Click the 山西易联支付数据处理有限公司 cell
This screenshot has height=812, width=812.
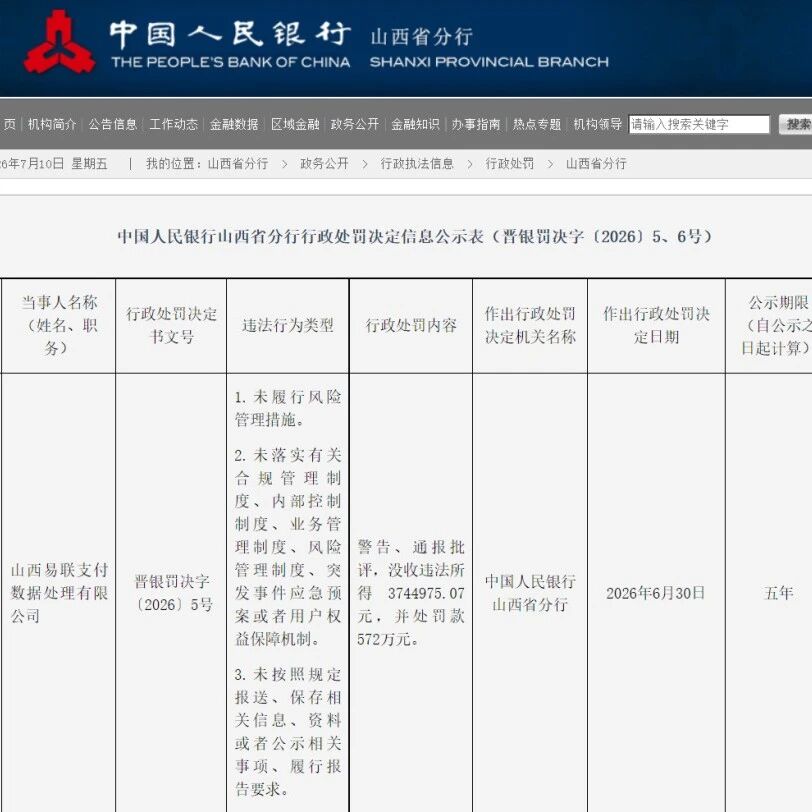click(59, 593)
